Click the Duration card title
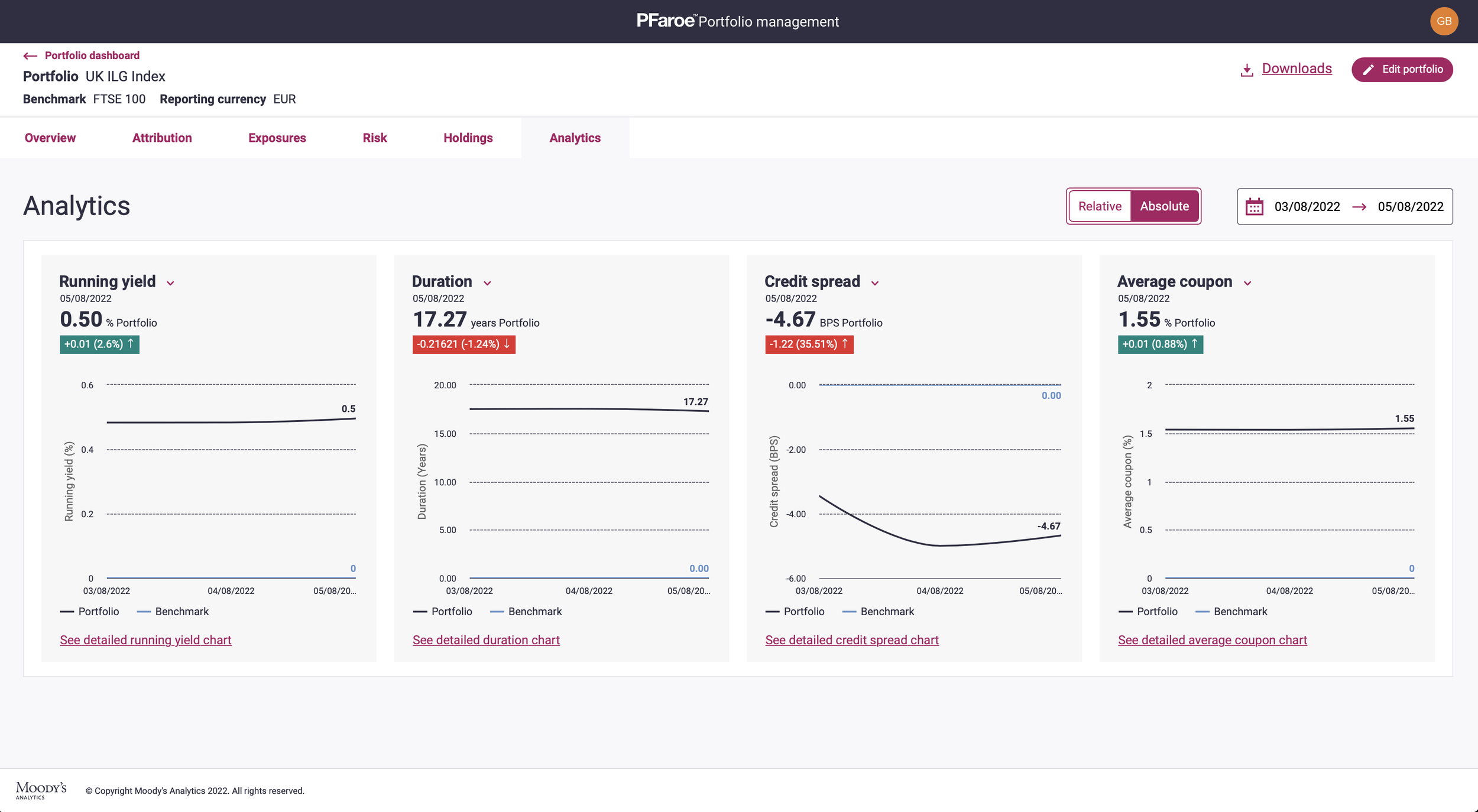Viewport: 1478px width, 812px height. [442, 281]
